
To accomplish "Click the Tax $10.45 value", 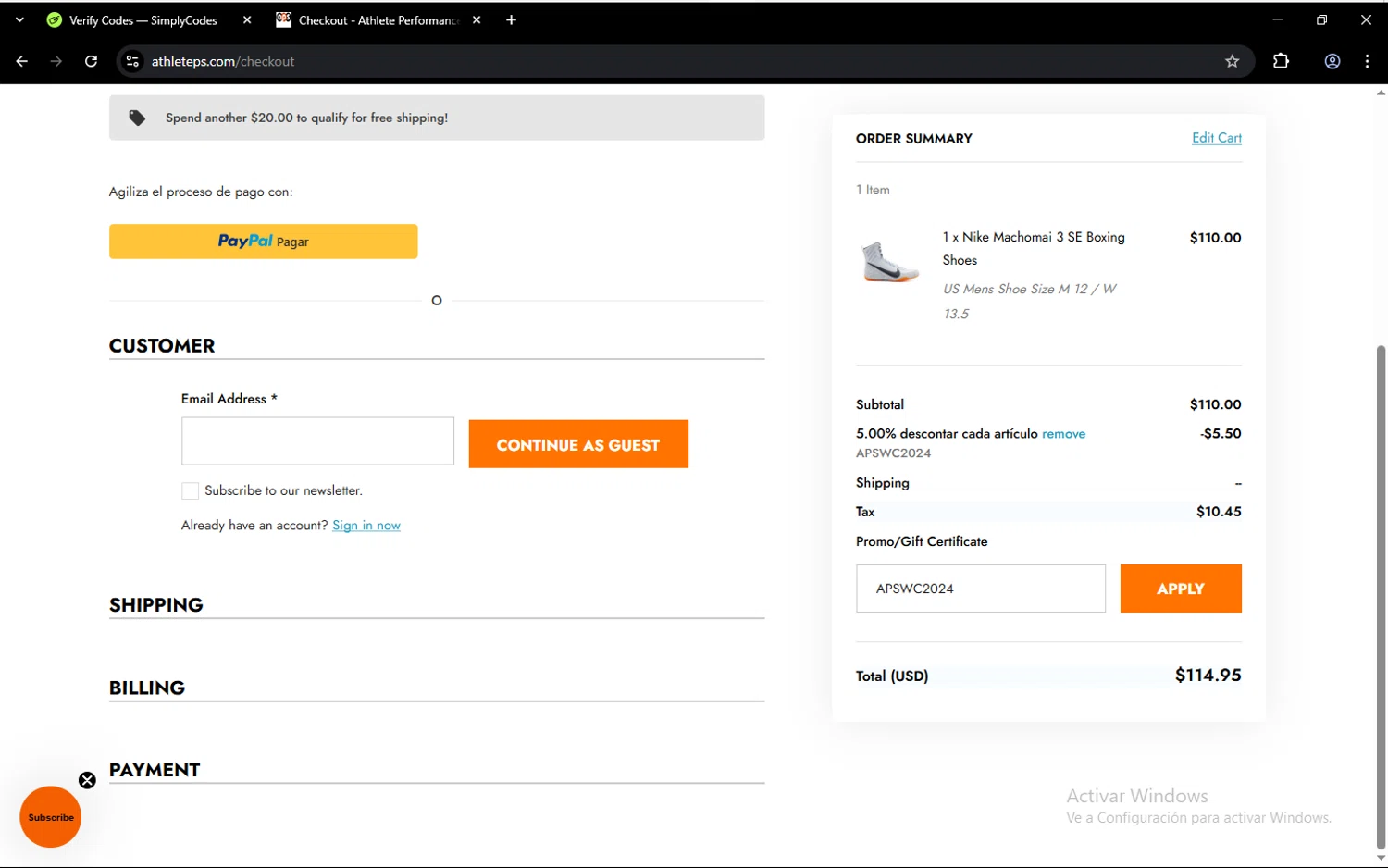I will click(1219, 512).
